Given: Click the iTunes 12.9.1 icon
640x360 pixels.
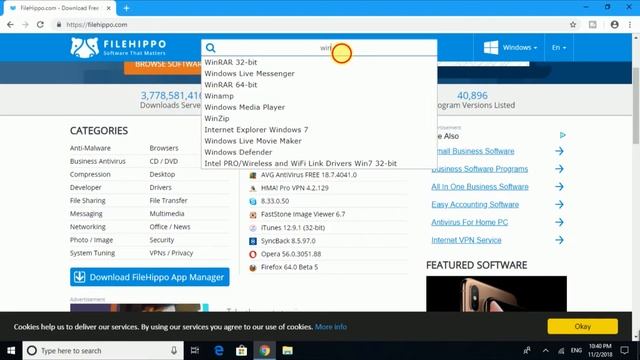Looking at the screenshot, I should pyautogui.click(x=253, y=228).
